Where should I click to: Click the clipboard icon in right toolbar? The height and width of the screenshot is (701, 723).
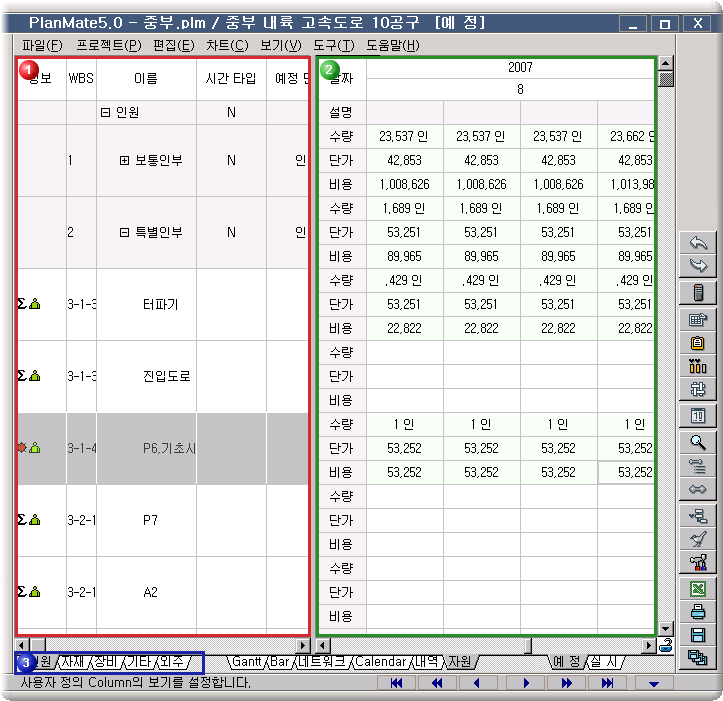698,343
